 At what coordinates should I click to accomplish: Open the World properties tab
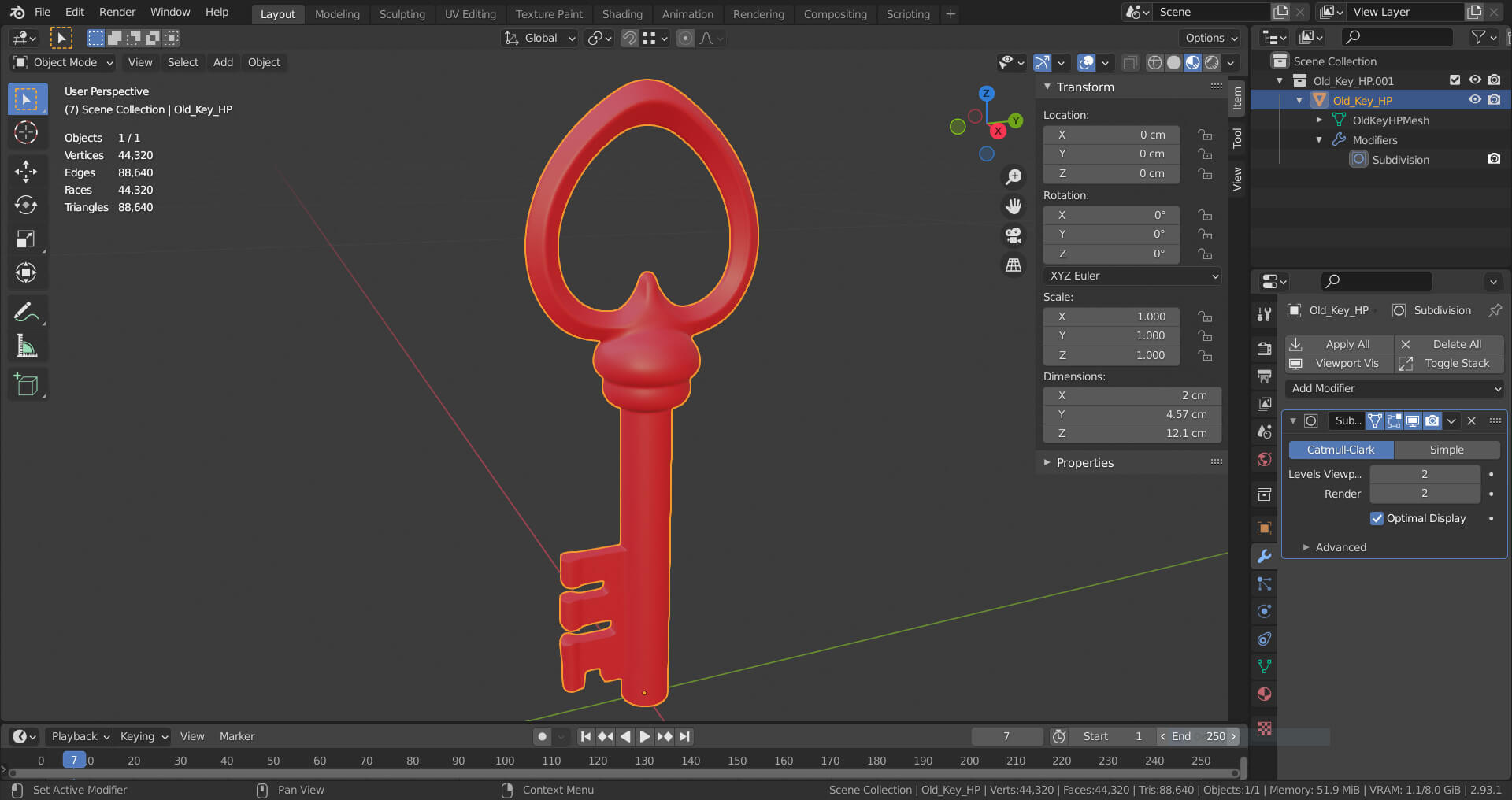tap(1264, 459)
